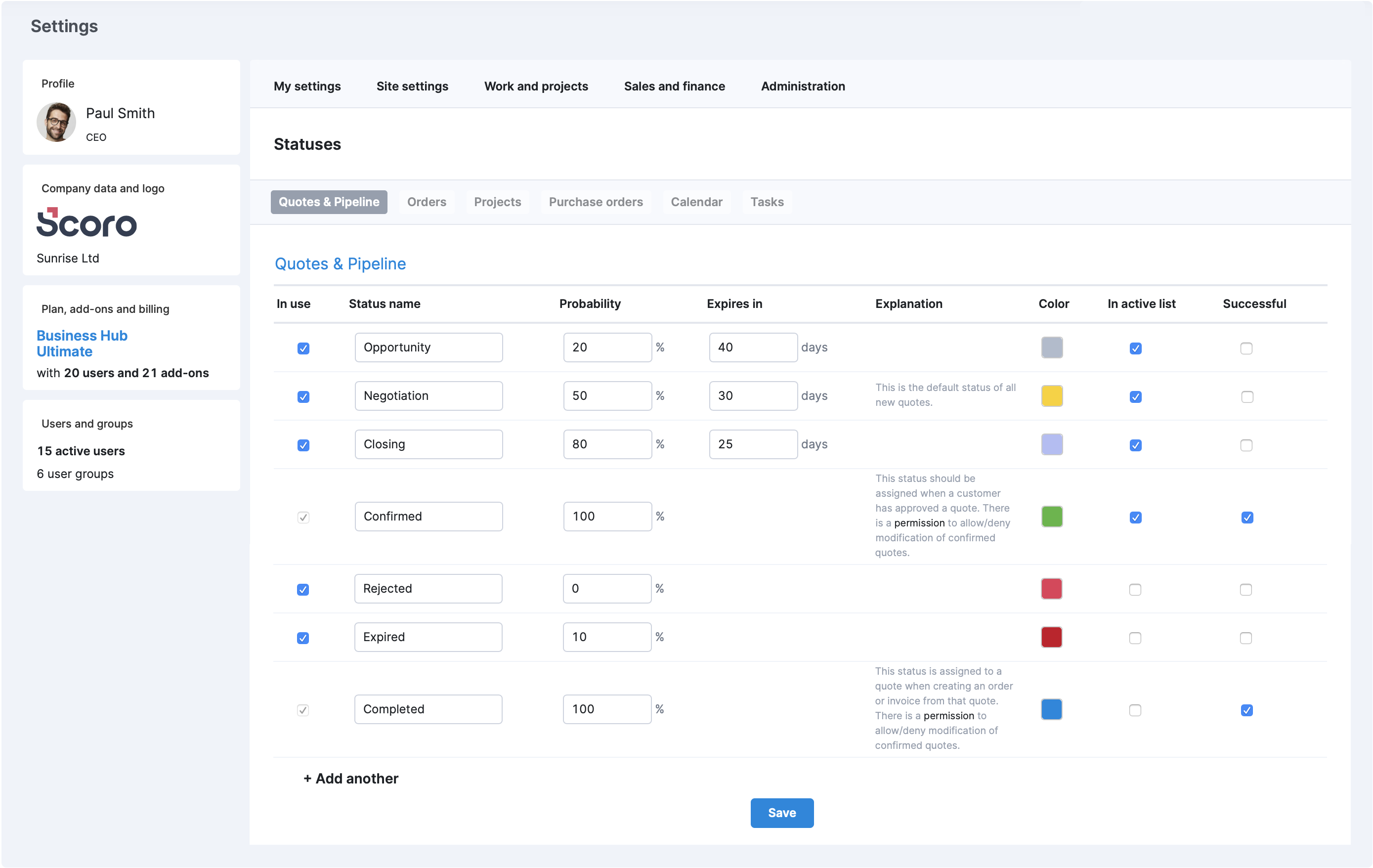
Task: Edit Closing expires in field showing 25
Action: point(753,444)
